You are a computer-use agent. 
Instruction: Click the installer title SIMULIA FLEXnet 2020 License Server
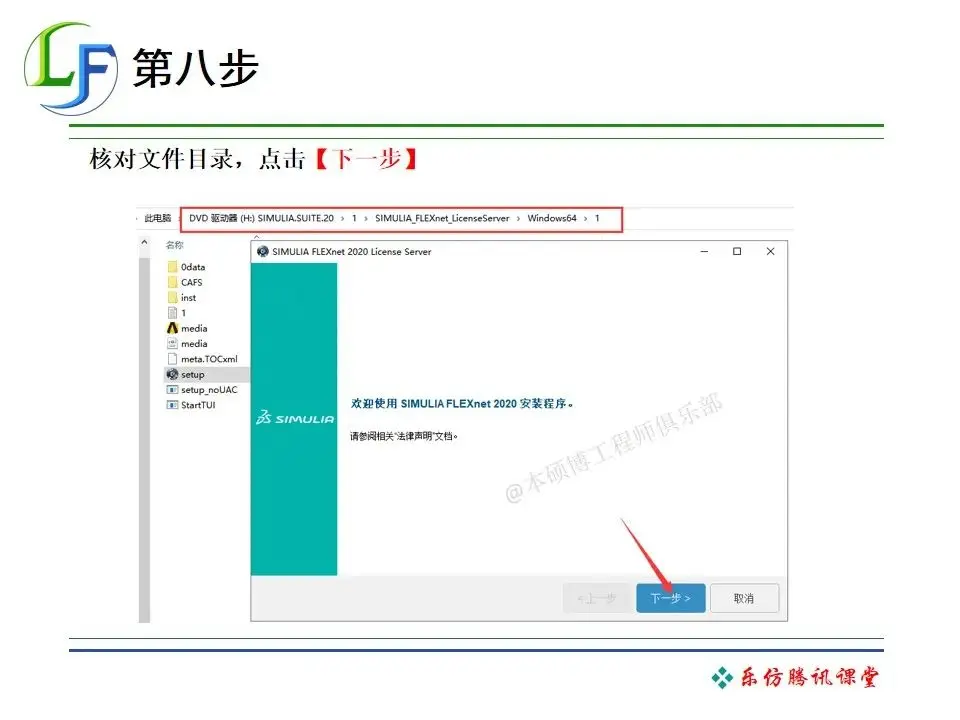[351, 252]
